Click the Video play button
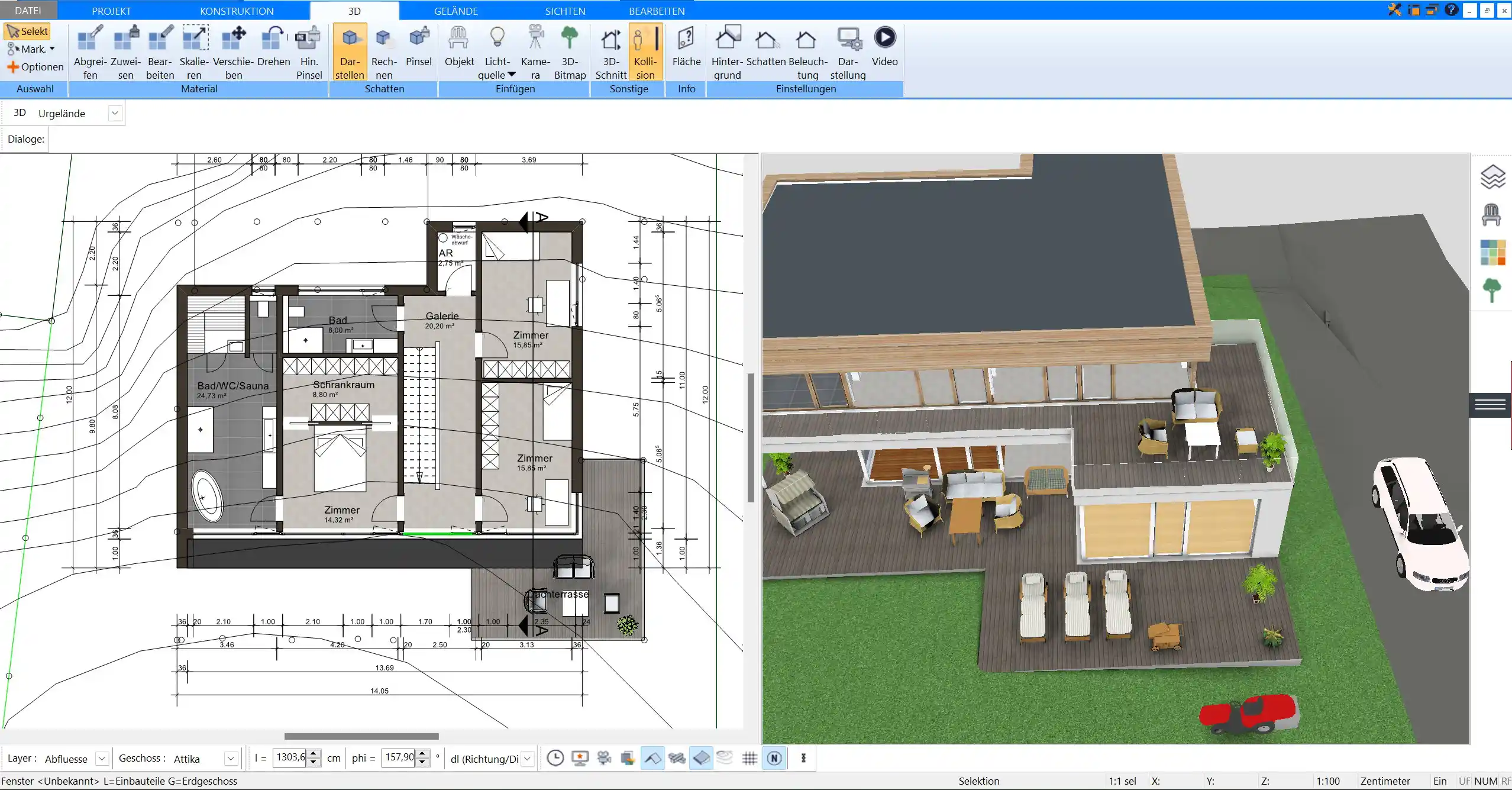This screenshot has height=790, width=1512. (x=884, y=46)
